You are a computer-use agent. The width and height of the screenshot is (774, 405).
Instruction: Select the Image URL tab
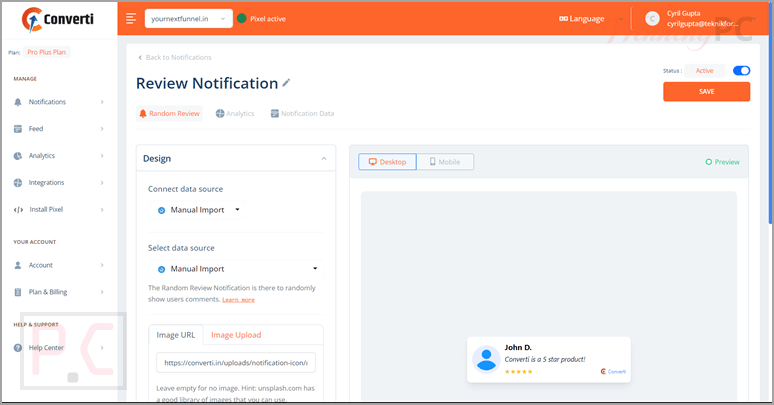point(176,335)
